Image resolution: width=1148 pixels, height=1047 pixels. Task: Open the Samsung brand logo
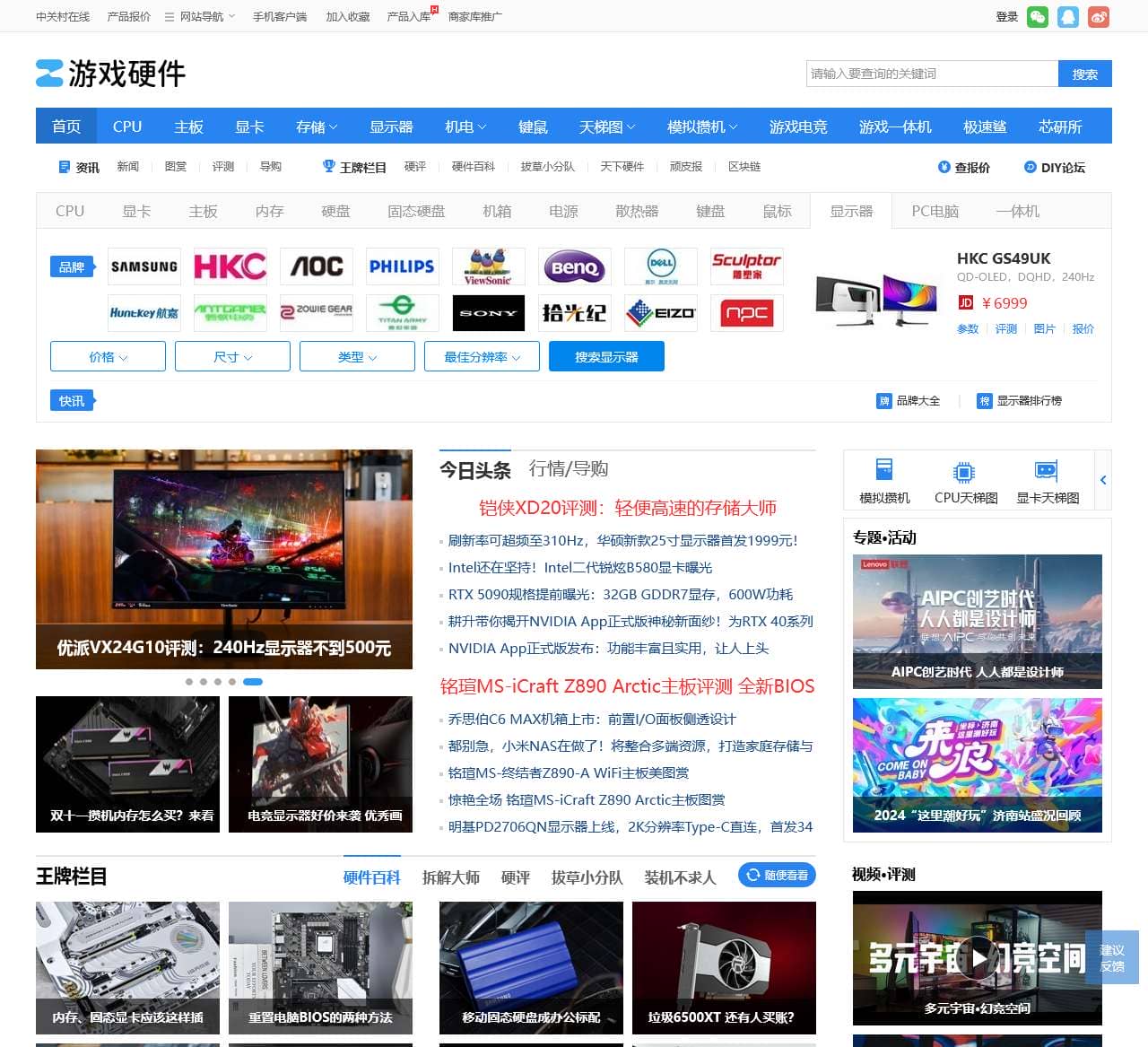click(x=144, y=266)
